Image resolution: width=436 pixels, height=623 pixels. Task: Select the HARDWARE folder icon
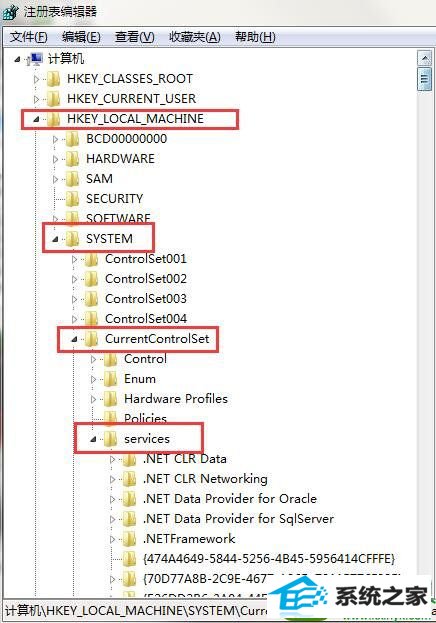click(x=72, y=159)
